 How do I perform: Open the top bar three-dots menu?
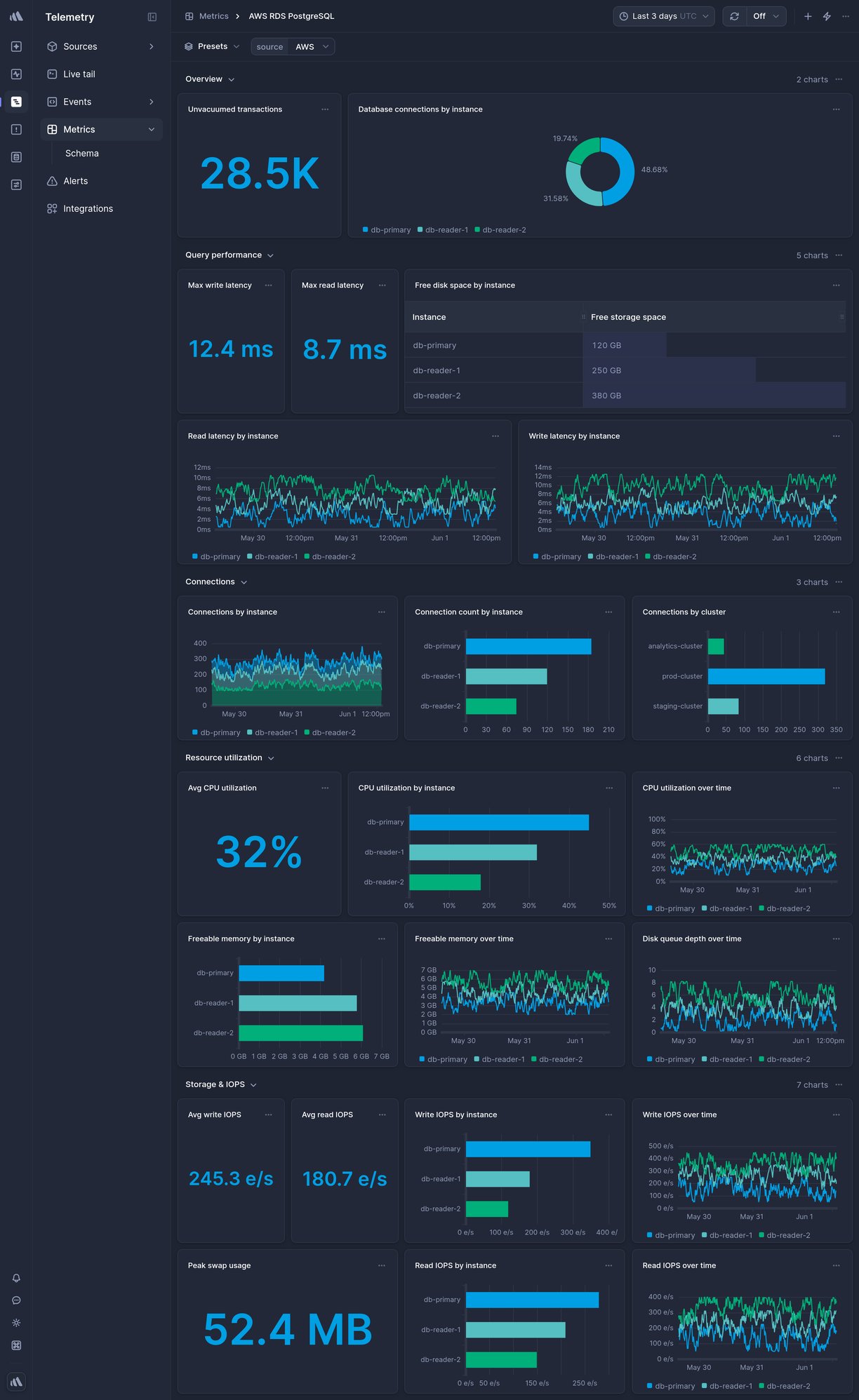tap(846, 16)
